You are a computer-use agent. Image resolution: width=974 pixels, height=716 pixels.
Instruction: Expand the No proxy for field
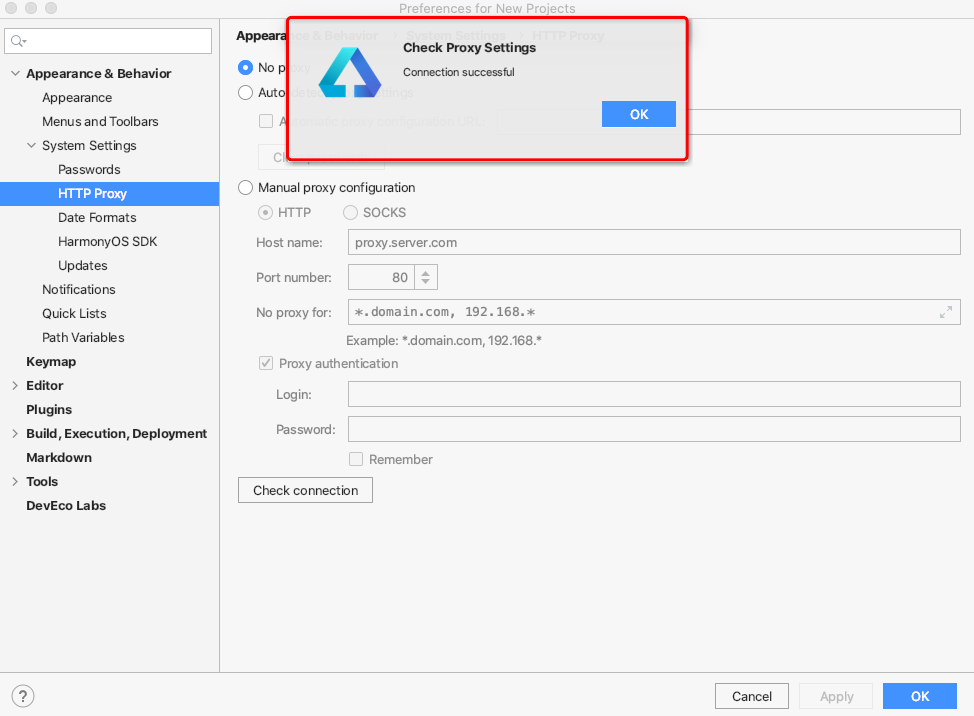(945, 312)
